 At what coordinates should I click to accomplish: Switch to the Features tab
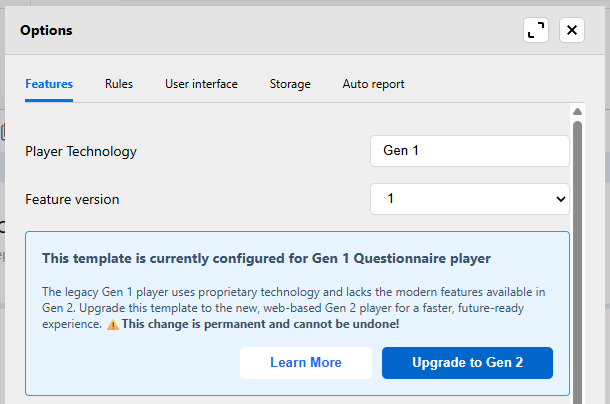pyautogui.click(x=49, y=84)
